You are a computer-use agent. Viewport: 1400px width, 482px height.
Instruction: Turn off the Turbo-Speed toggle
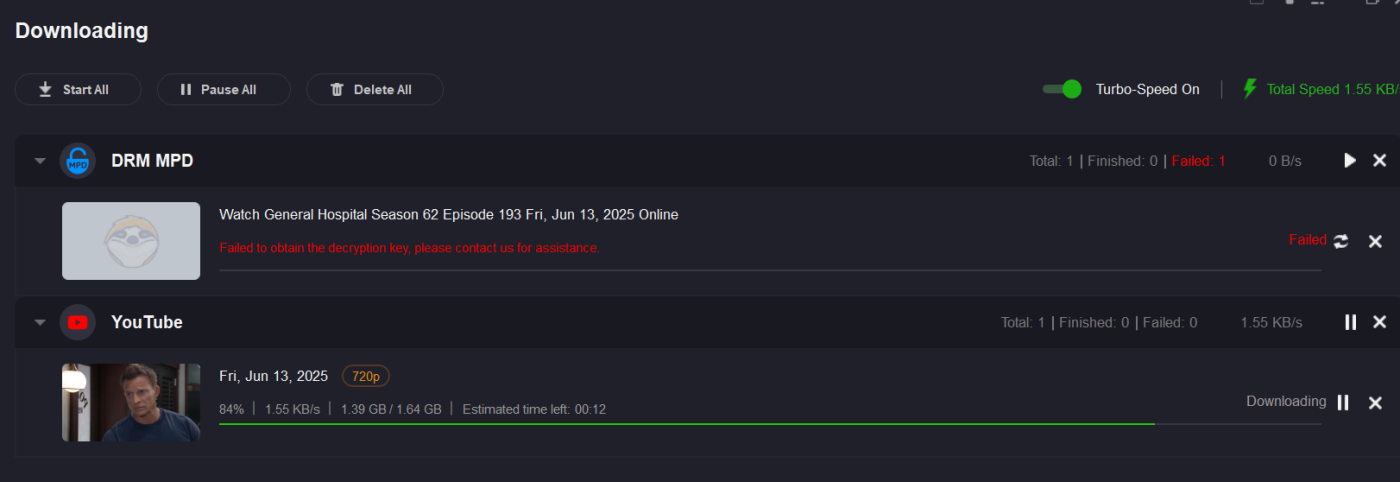point(1062,89)
